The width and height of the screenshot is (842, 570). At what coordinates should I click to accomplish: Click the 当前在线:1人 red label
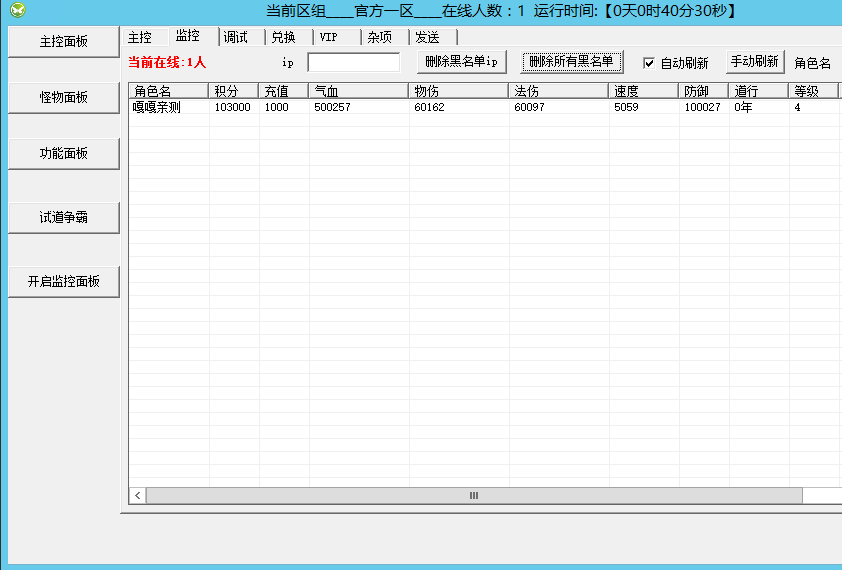point(167,62)
